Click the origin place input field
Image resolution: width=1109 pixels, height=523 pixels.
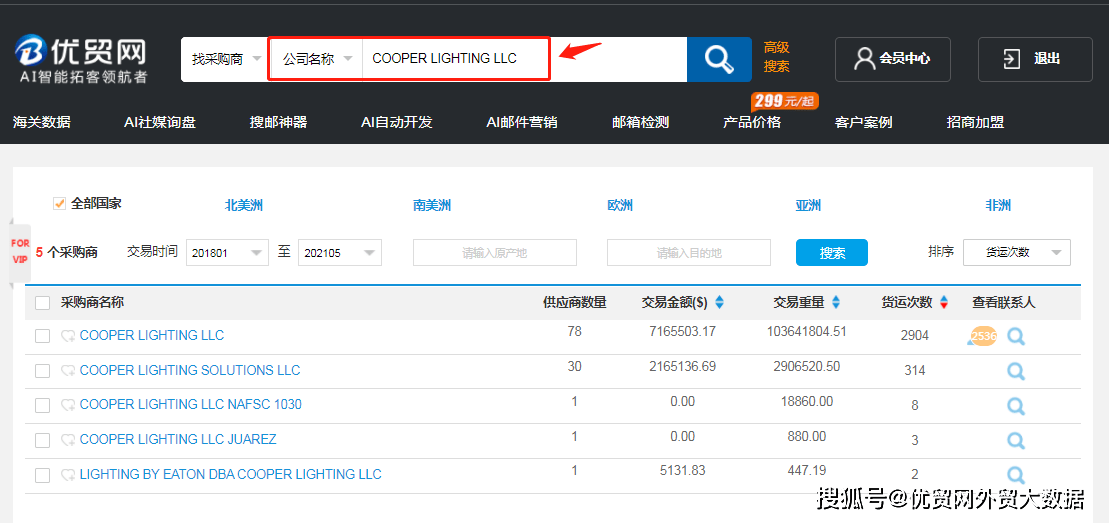pos(494,253)
